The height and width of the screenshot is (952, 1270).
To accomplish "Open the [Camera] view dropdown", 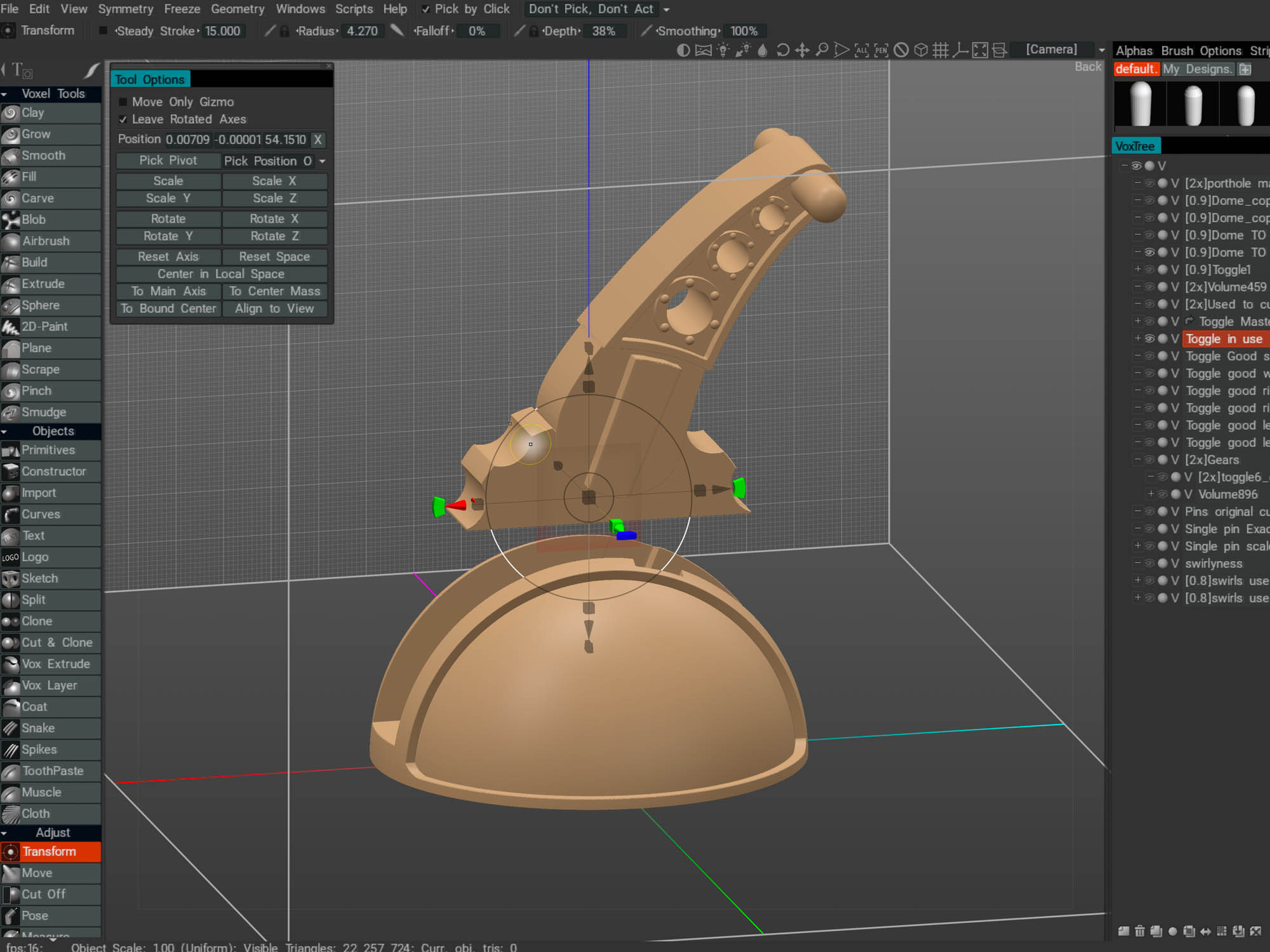I will [1102, 50].
